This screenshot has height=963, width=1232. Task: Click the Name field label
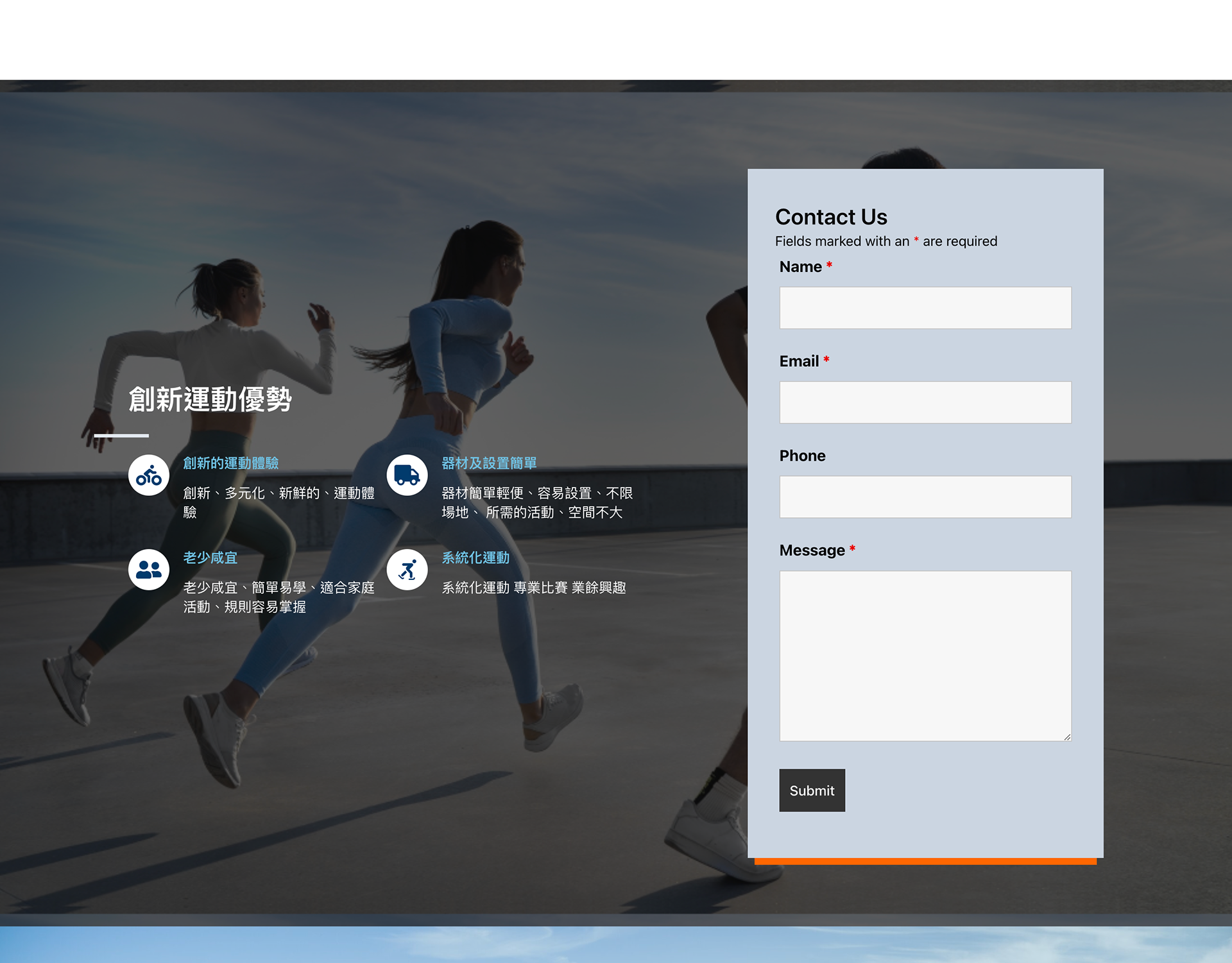click(x=800, y=267)
